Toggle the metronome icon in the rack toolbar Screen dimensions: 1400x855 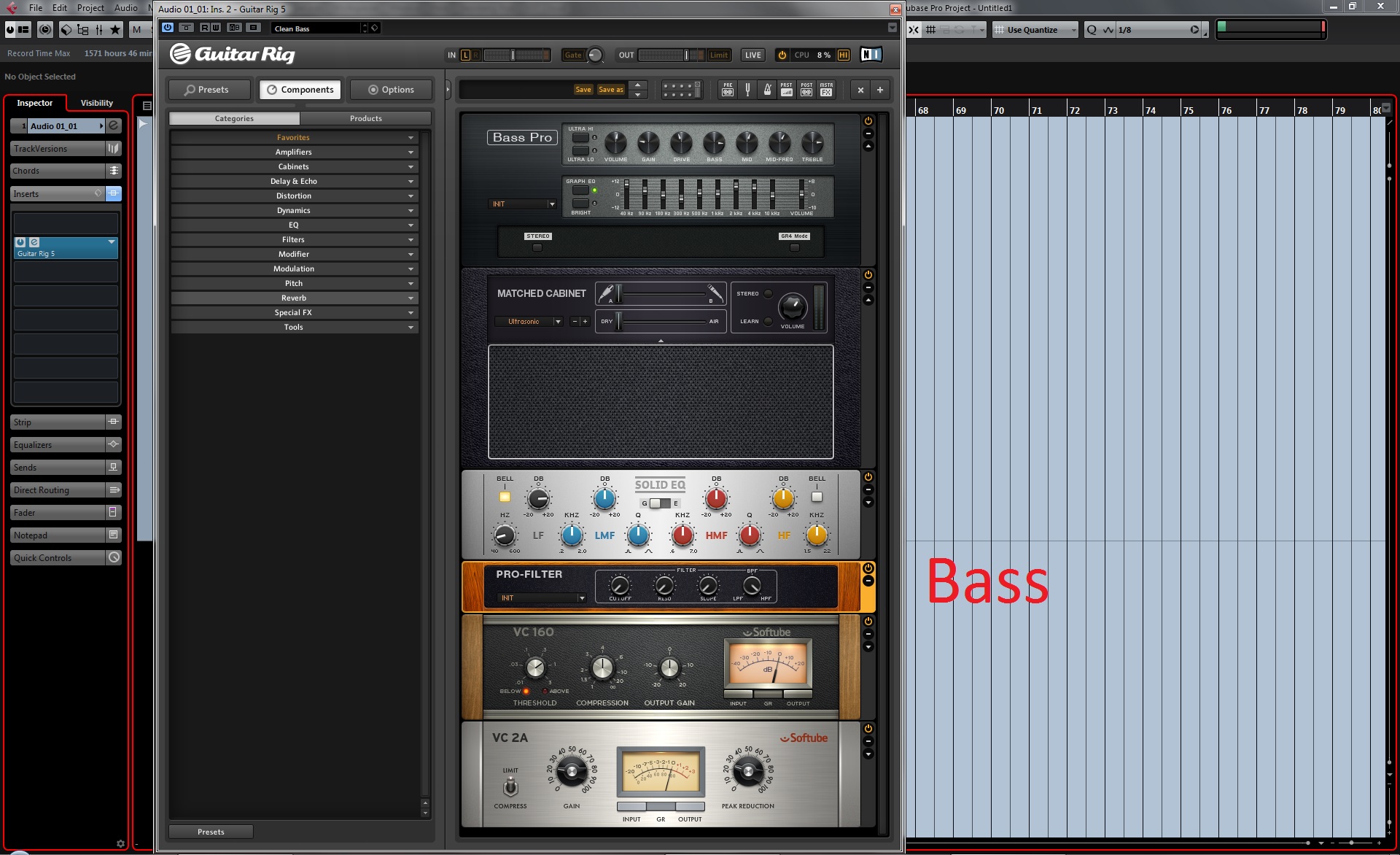(767, 90)
